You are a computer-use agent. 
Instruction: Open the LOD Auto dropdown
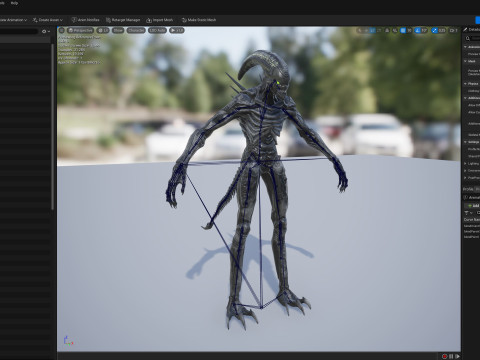click(157, 30)
